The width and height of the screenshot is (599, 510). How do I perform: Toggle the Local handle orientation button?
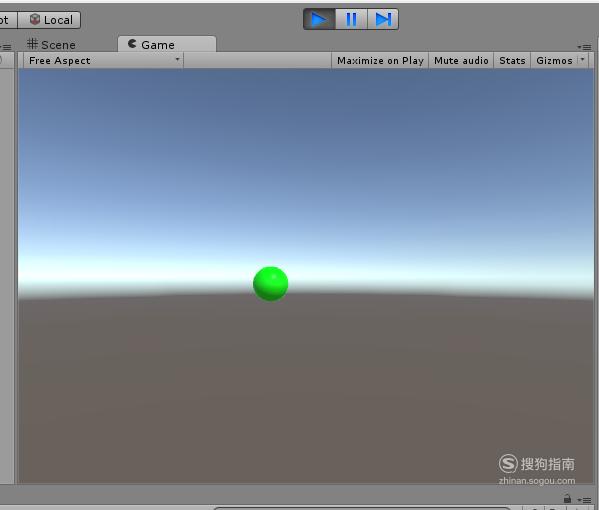pos(49,20)
